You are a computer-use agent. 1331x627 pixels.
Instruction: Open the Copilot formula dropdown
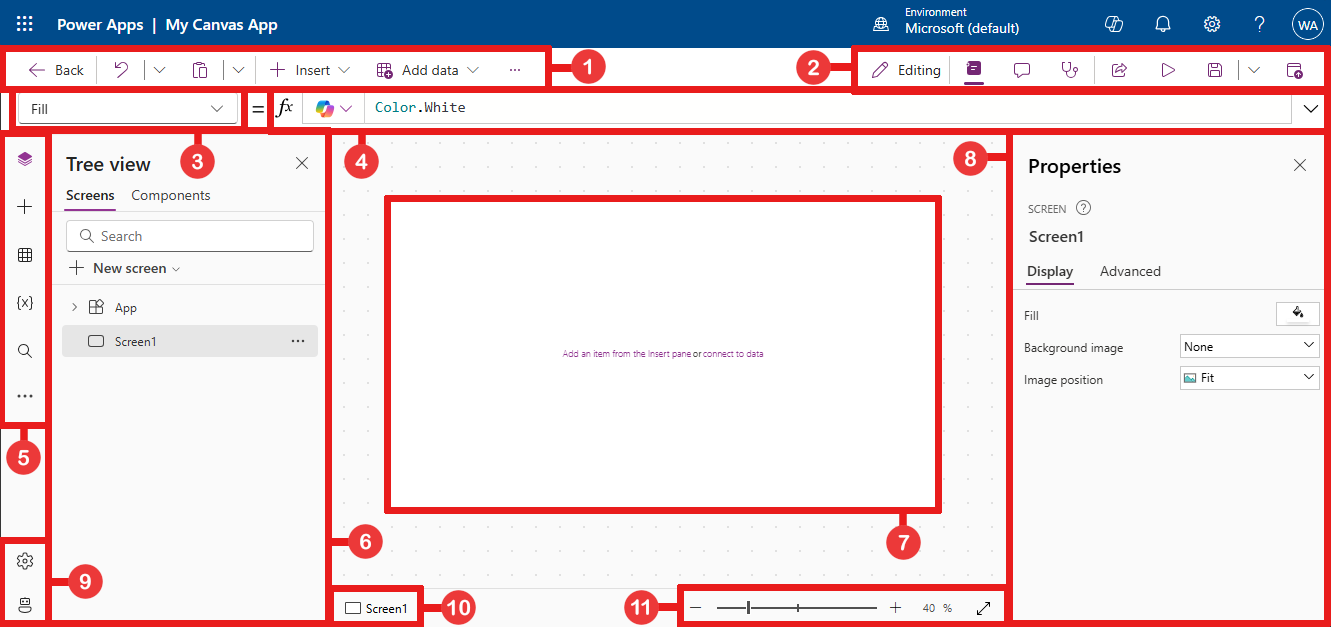[334, 108]
